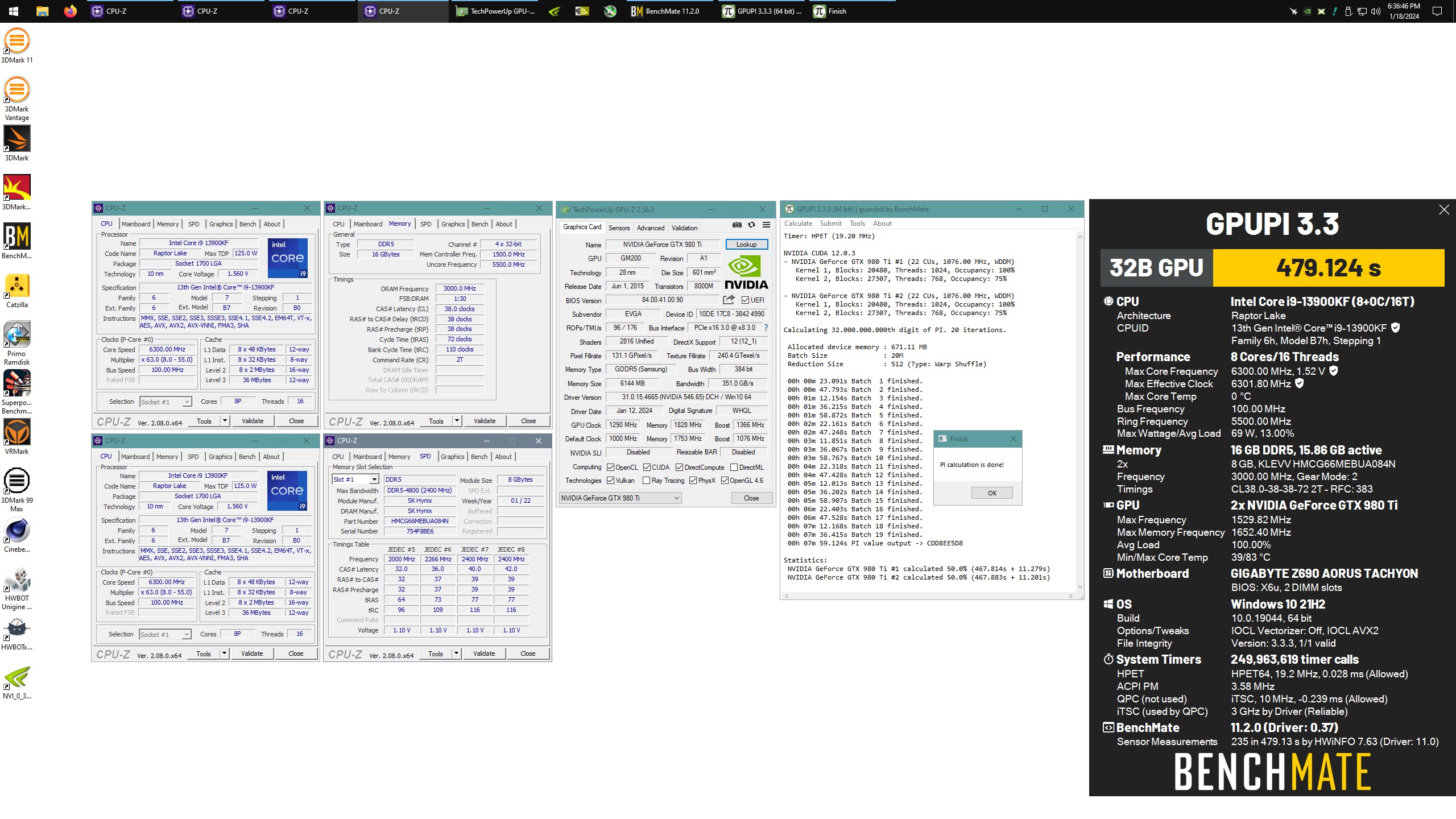The width and height of the screenshot is (1456, 819).
Task: Click Validate in the CPU-Z Memory window
Action: pyautogui.click(x=485, y=421)
